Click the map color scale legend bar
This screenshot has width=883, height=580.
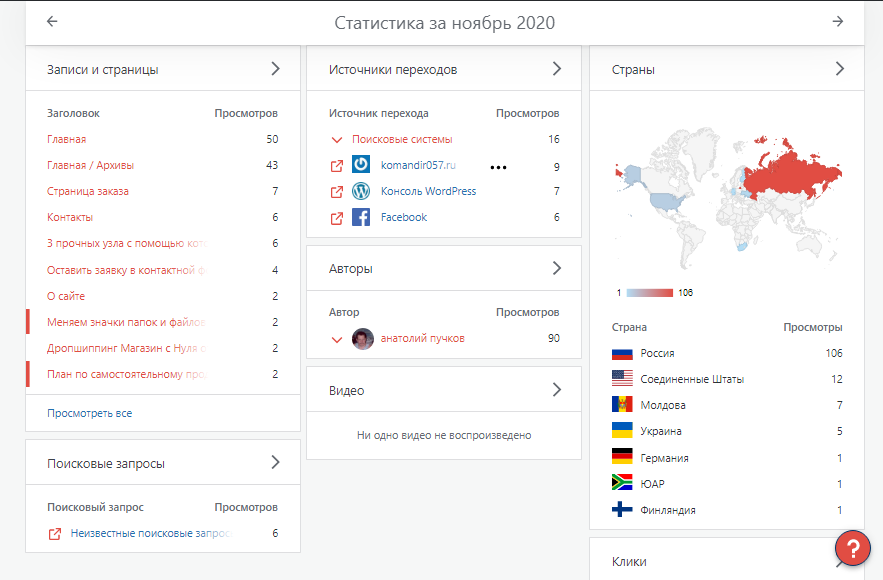click(x=649, y=293)
